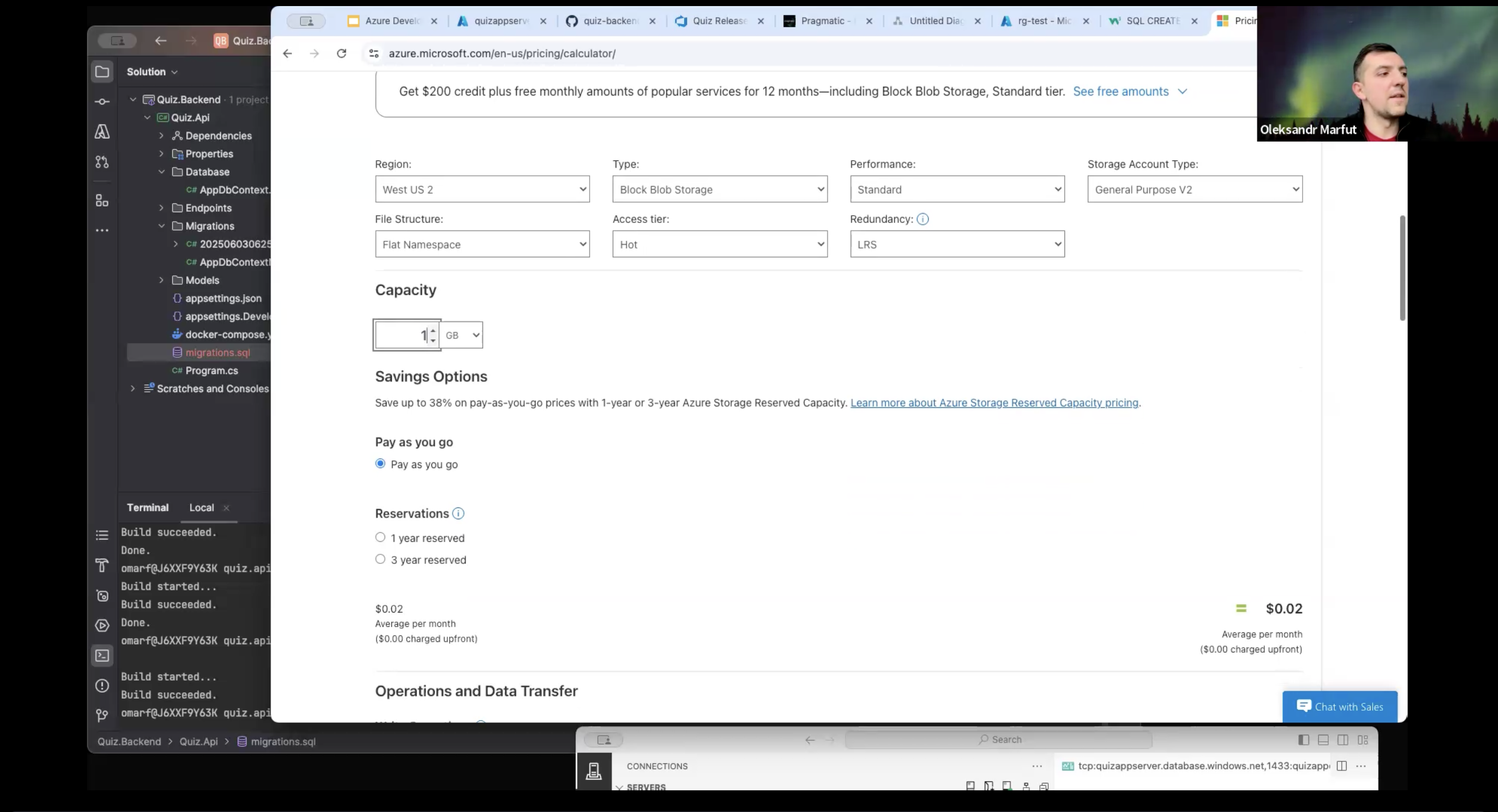Click the QB project icon in Rider title bar
The height and width of the screenshot is (812, 1498).
coord(220,41)
